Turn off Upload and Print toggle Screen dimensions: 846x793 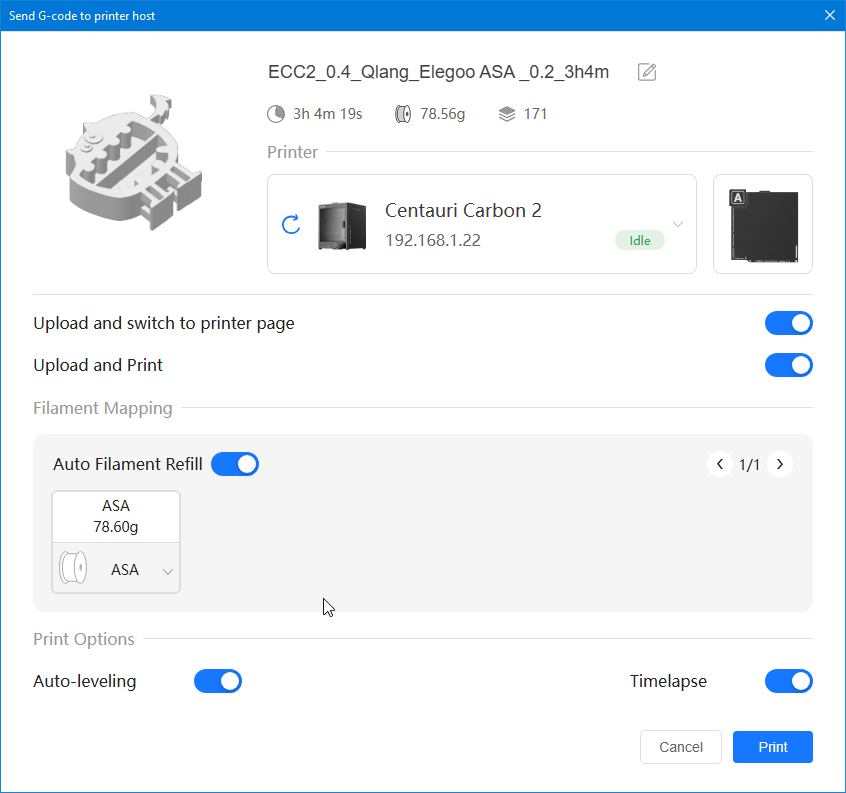pyautogui.click(x=788, y=365)
